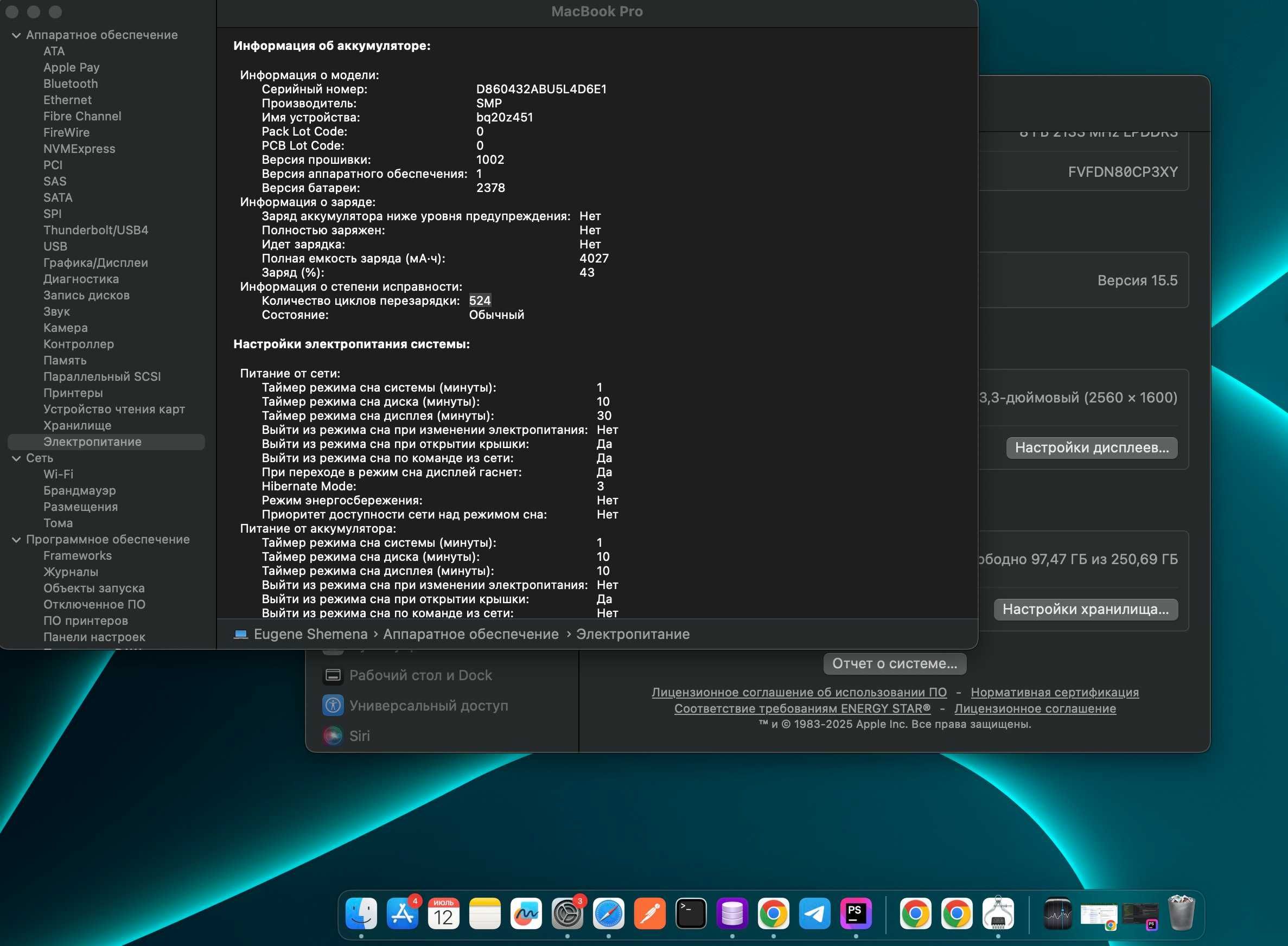Select the highlighted Электропитание item
Screen dimensions: 1288x946
106,442
